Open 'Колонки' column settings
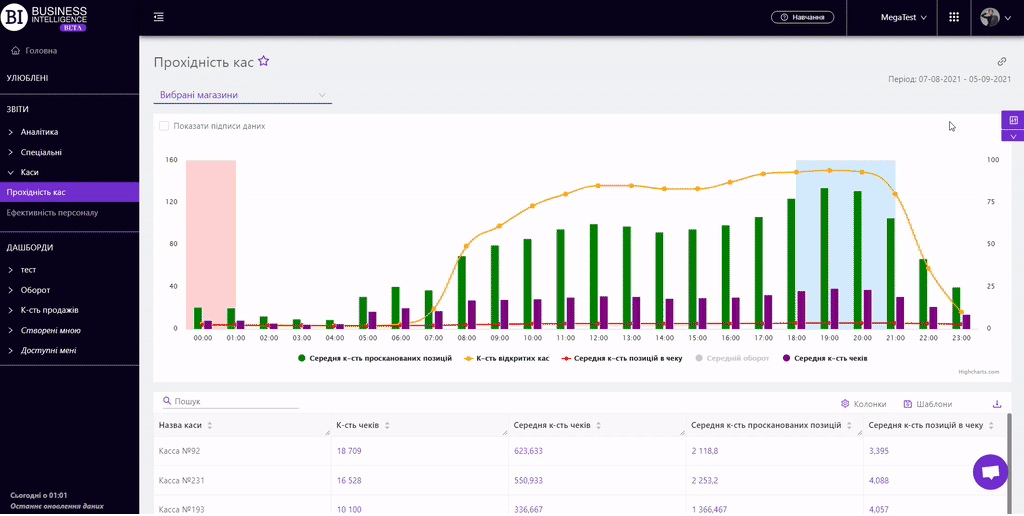The image size is (1024, 516). click(x=863, y=404)
